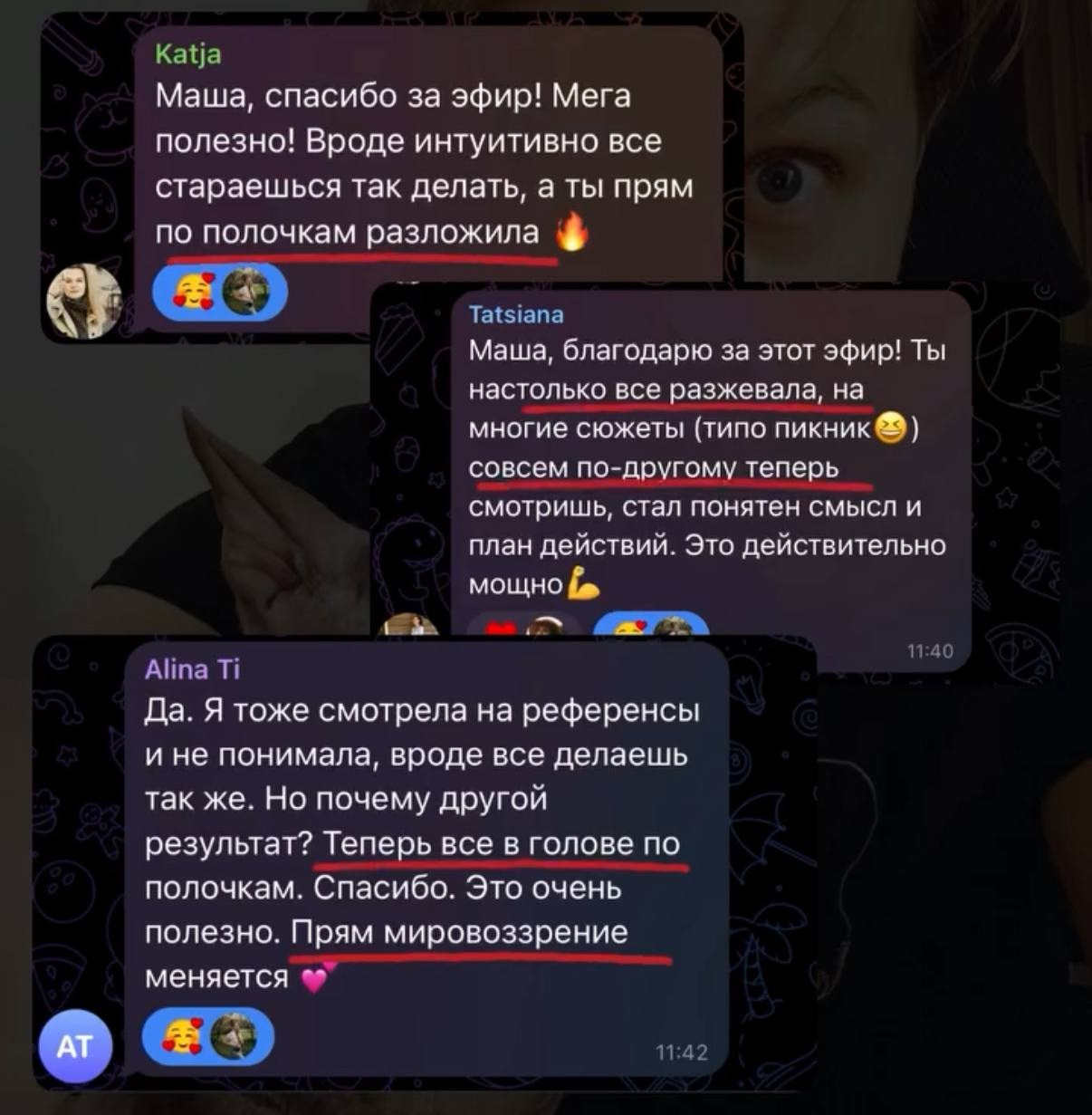This screenshot has width=1092, height=1115.
Task: Click the reaction pill under Katja's message
Action: 220,292
